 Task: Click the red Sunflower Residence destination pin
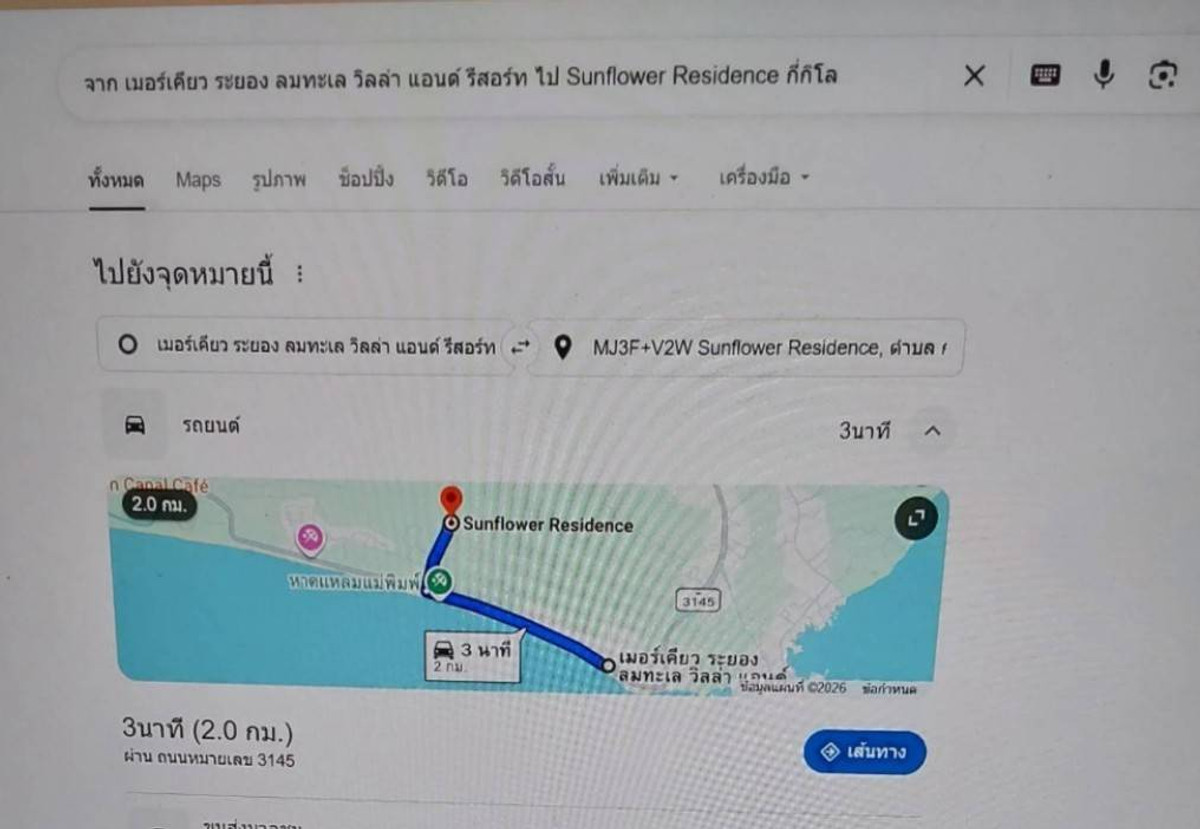click(451, 501)
